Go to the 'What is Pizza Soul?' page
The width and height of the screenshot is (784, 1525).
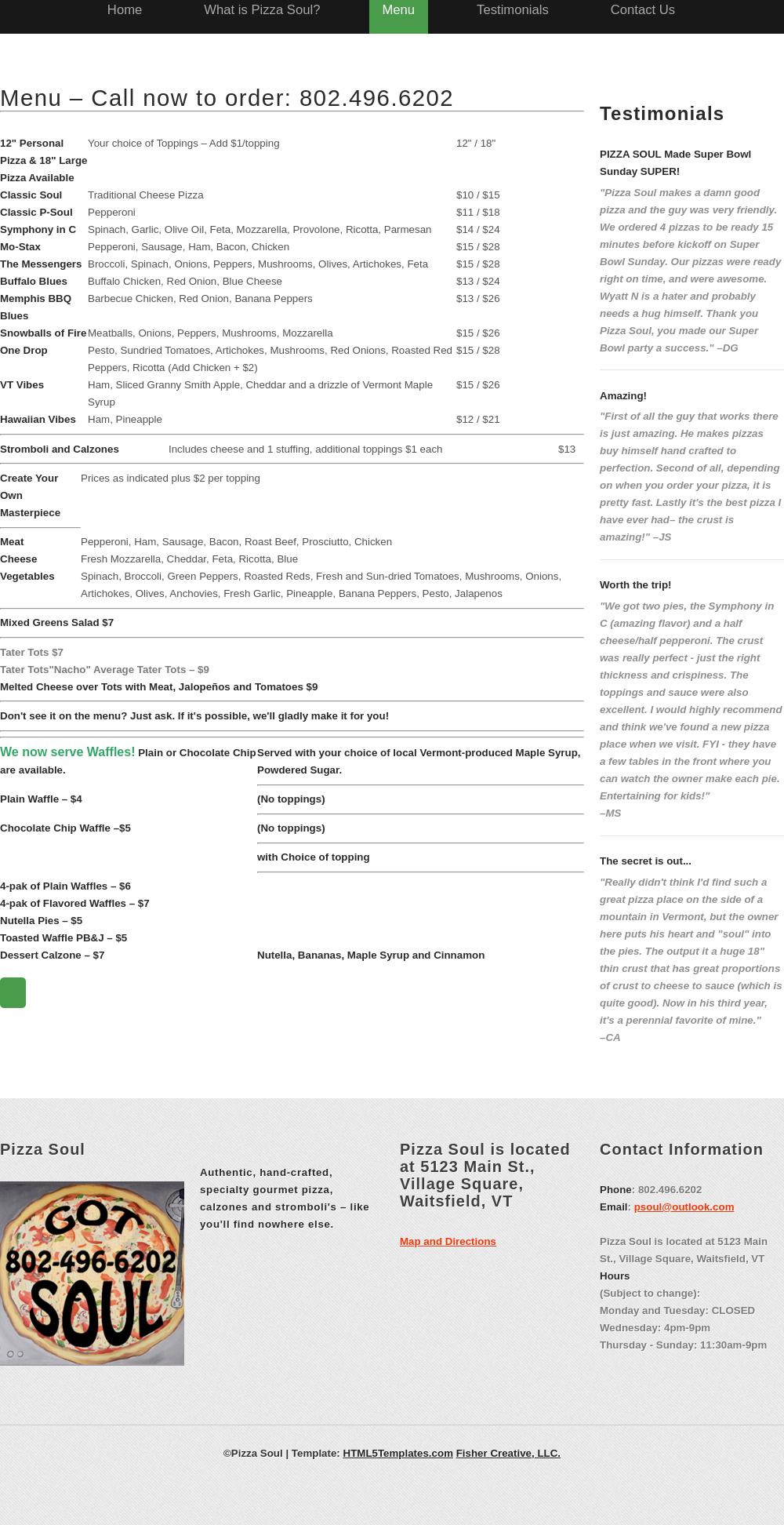262,10
